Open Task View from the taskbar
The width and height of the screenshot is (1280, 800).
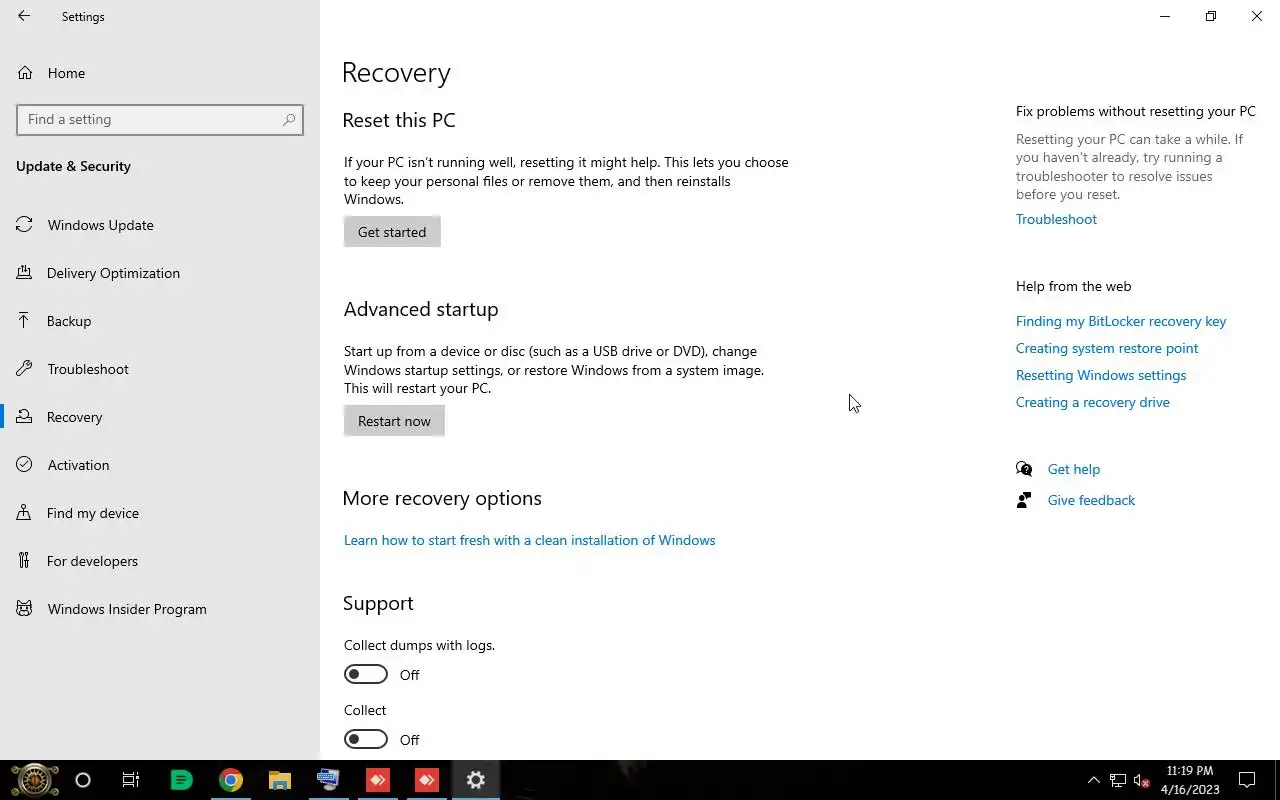point(131,780)
